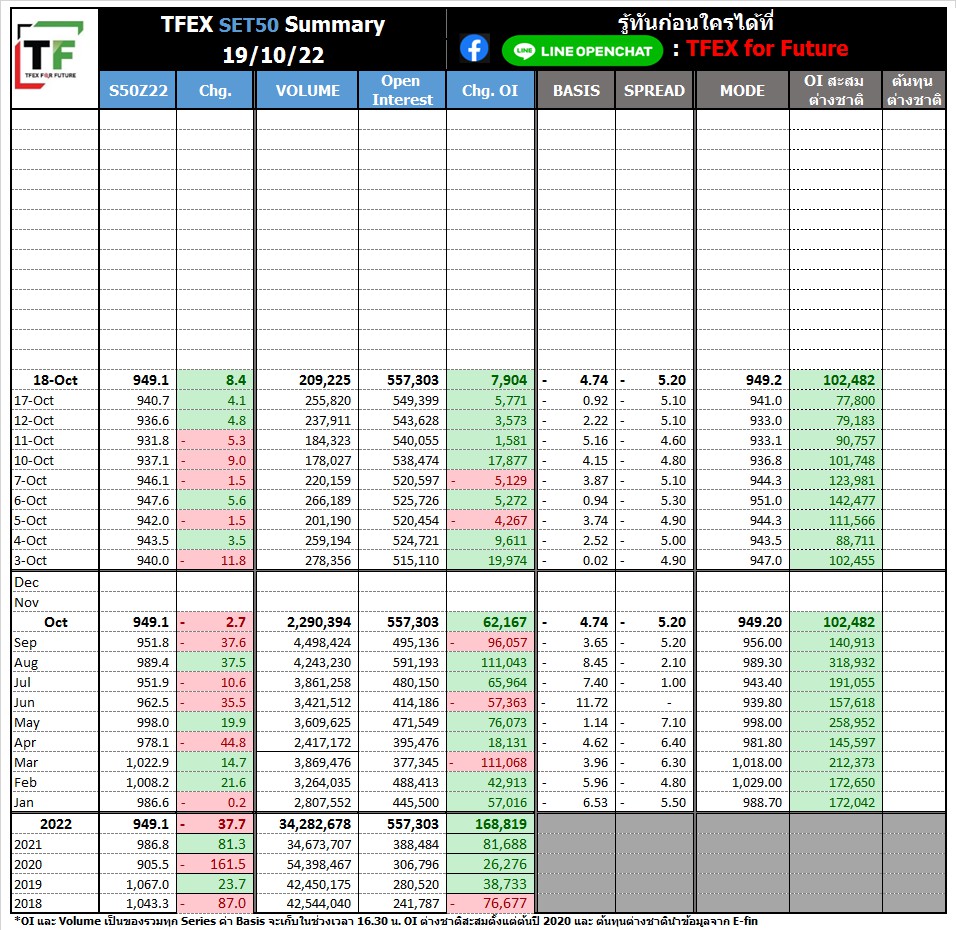
Task: Click the 2018 Chg. OI '76,677'
Action: coord(505,904)
